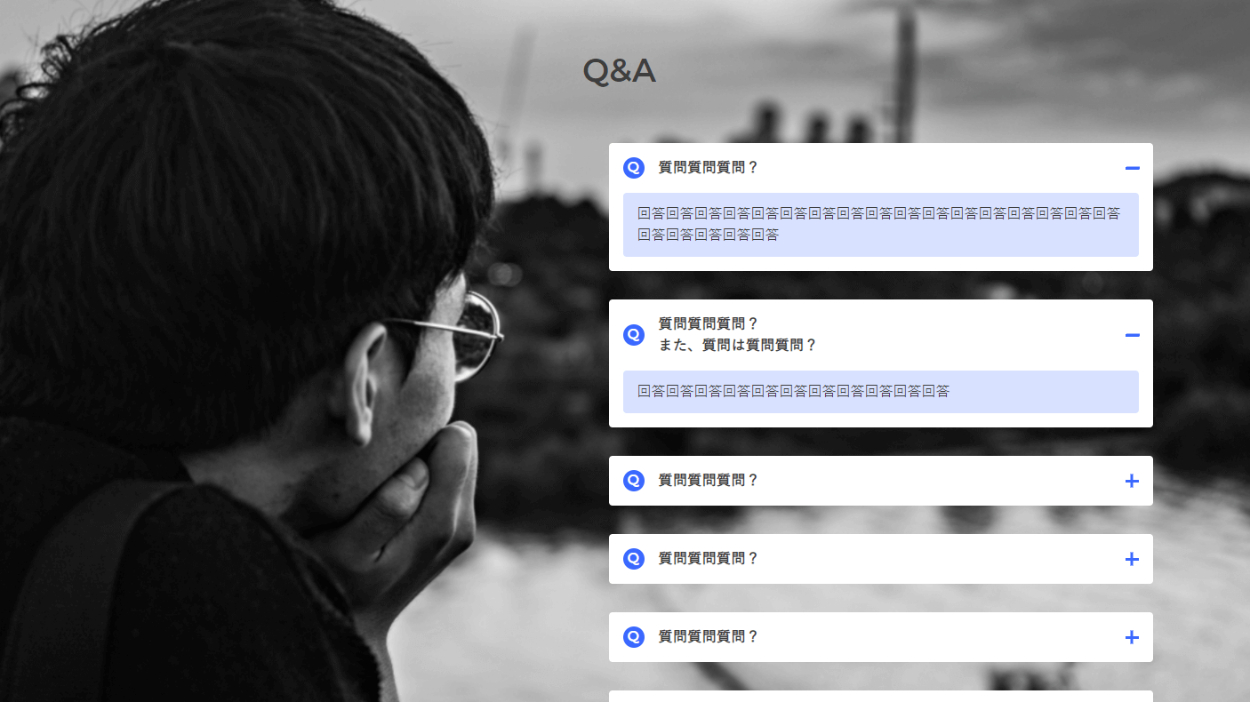Expand the fourth question with its plus icon
This screenshot has height=702, width=1250.
1132,559
